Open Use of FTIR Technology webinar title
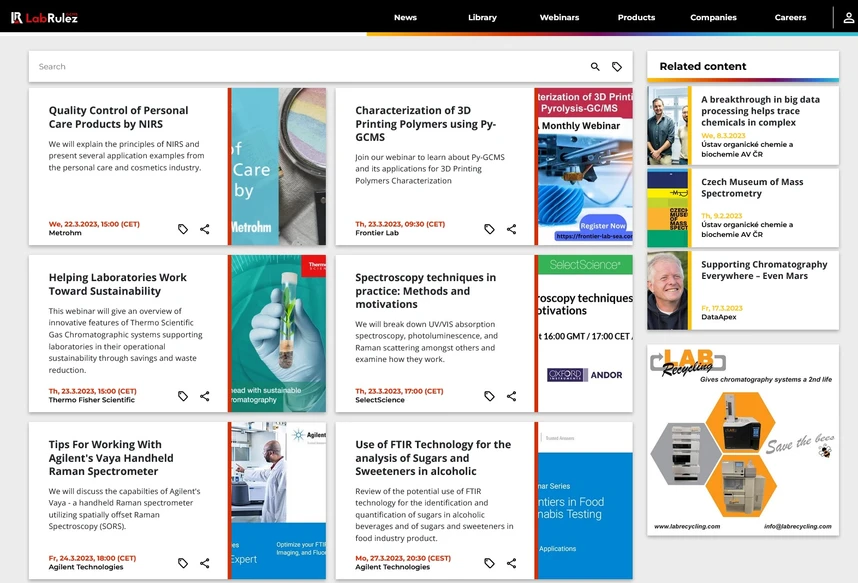The width and height of the screenshot is (858, 583). (433, 458)
